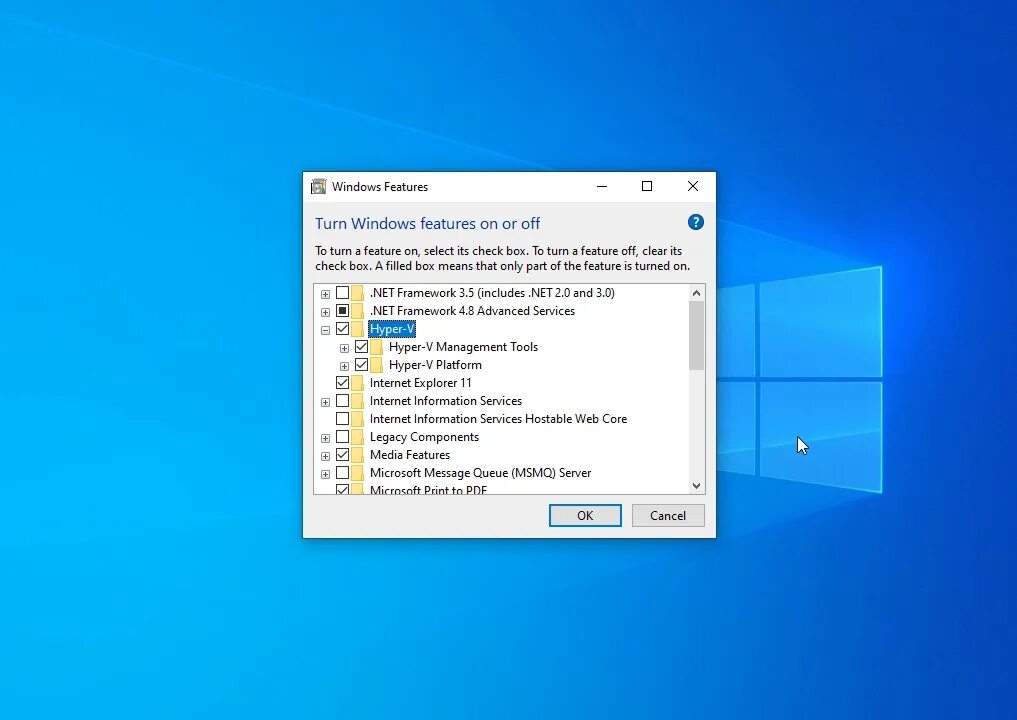Click the folder icon next to Hyper-V
The width and height of the screenshot is (1017, 720).
click(357, 329)
